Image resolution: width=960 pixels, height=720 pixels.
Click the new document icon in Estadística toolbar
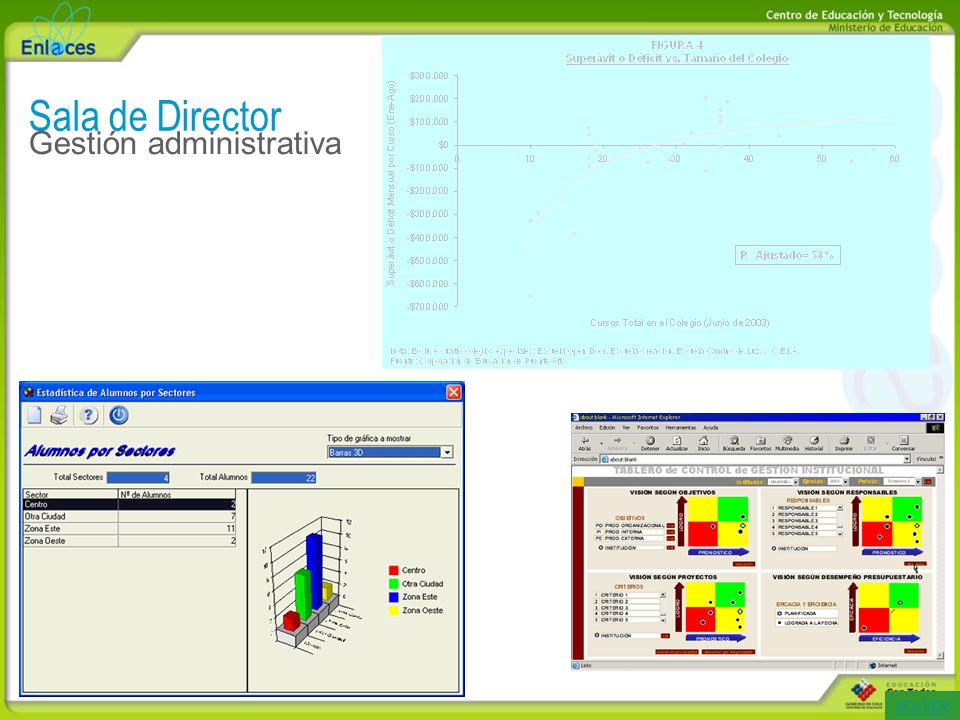34,415
